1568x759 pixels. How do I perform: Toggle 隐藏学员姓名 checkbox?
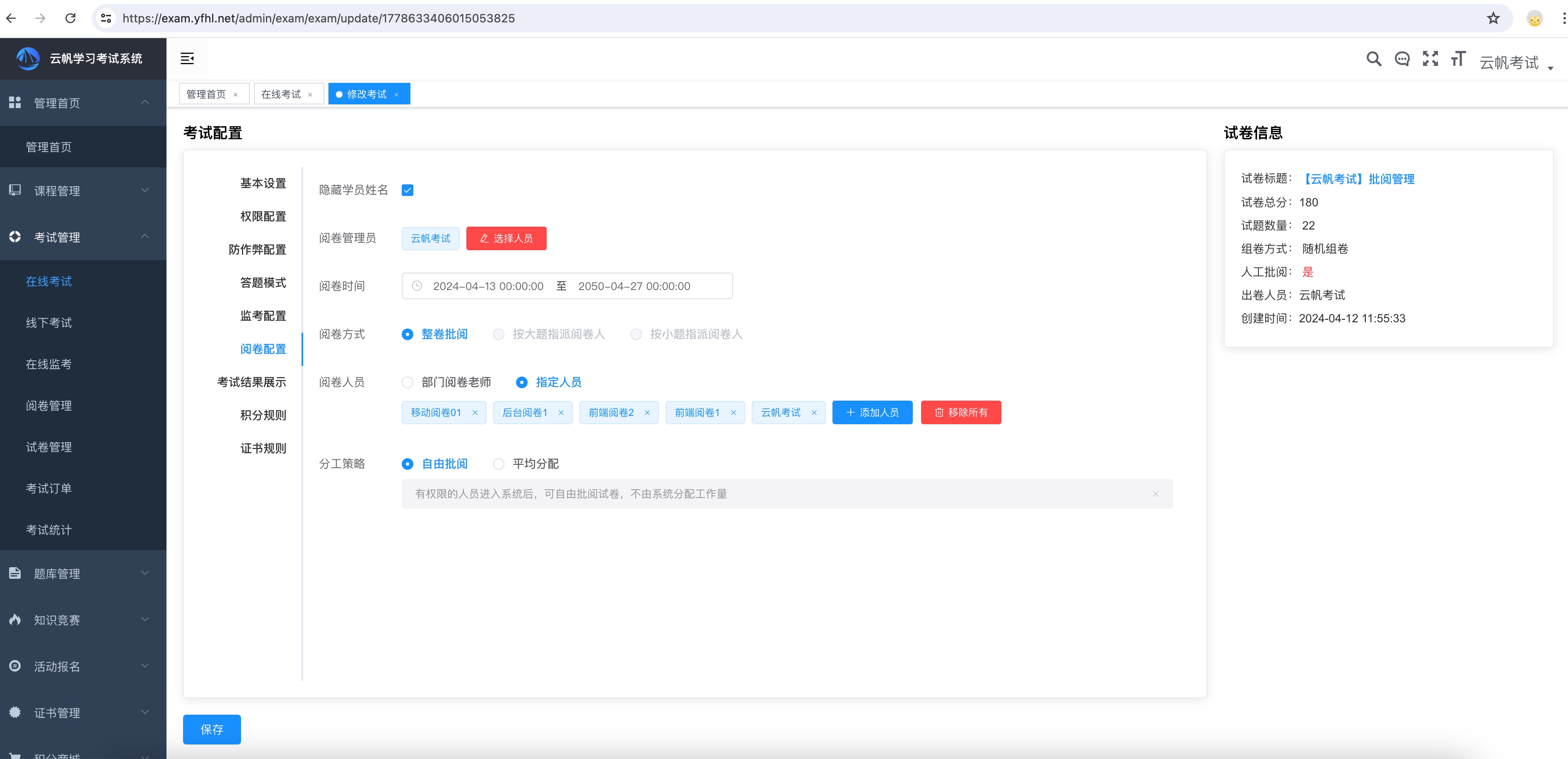[407, 190]
